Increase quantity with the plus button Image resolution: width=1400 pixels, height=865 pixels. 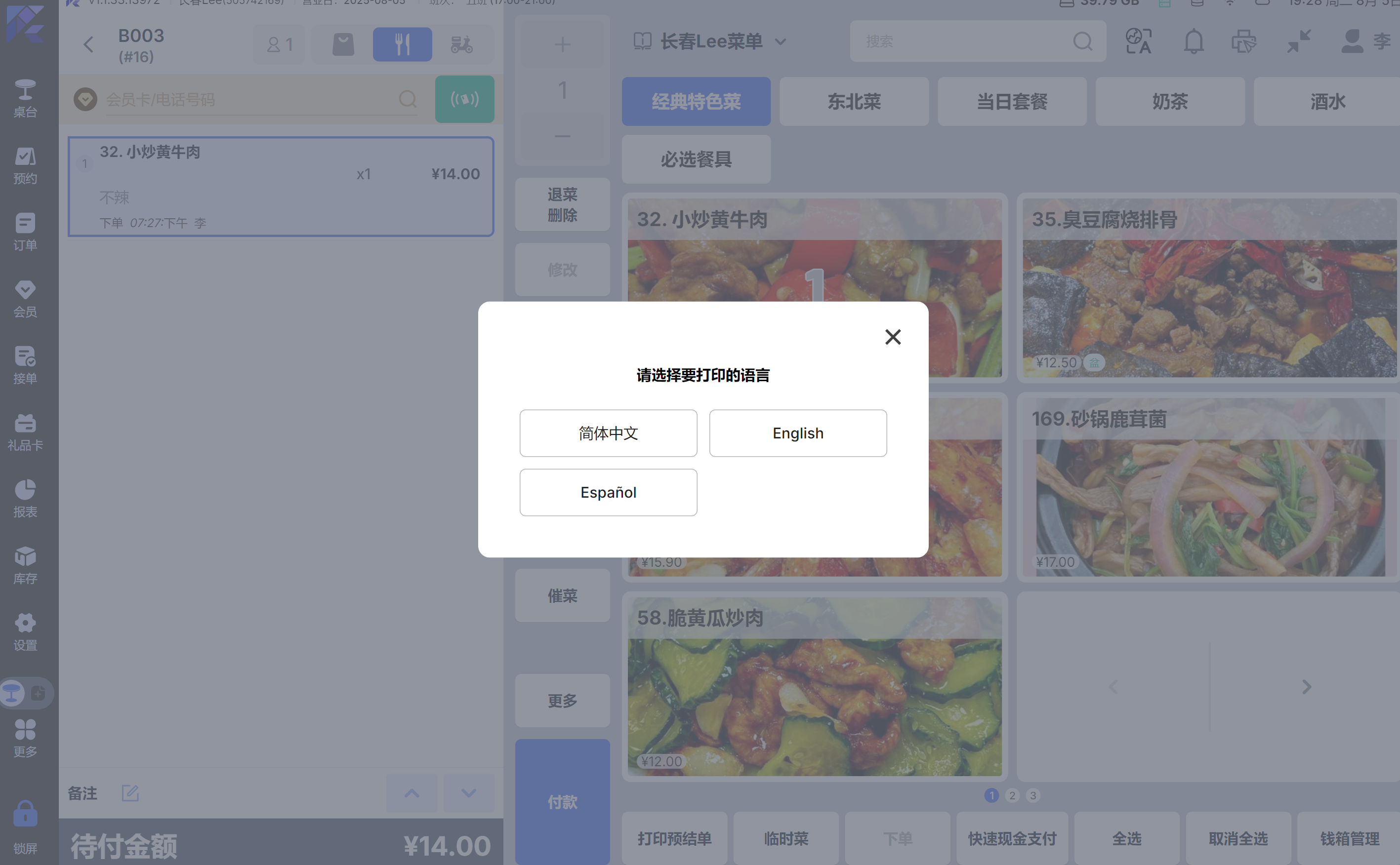562,44
